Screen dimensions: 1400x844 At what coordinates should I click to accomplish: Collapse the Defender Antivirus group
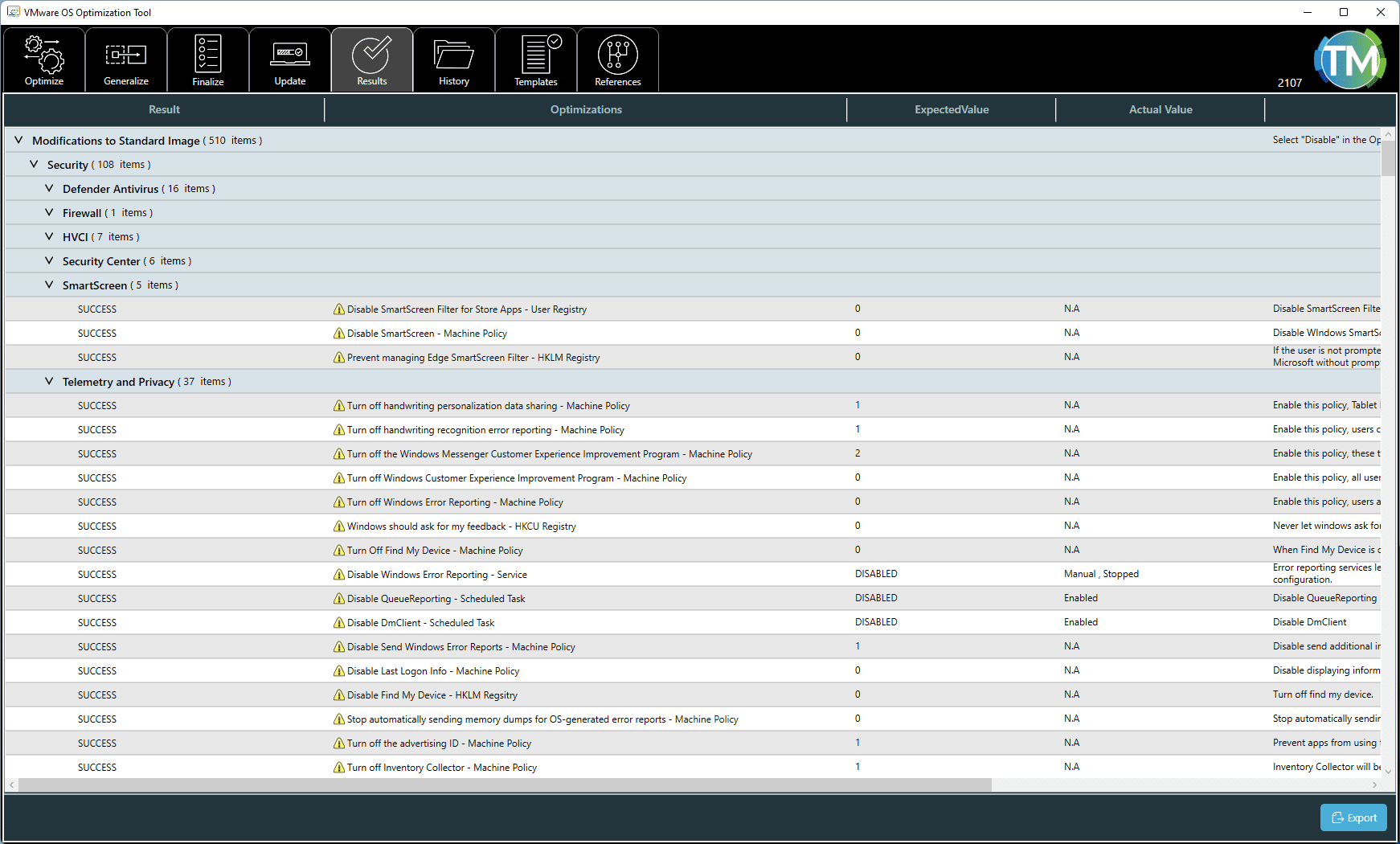[49, 189]
